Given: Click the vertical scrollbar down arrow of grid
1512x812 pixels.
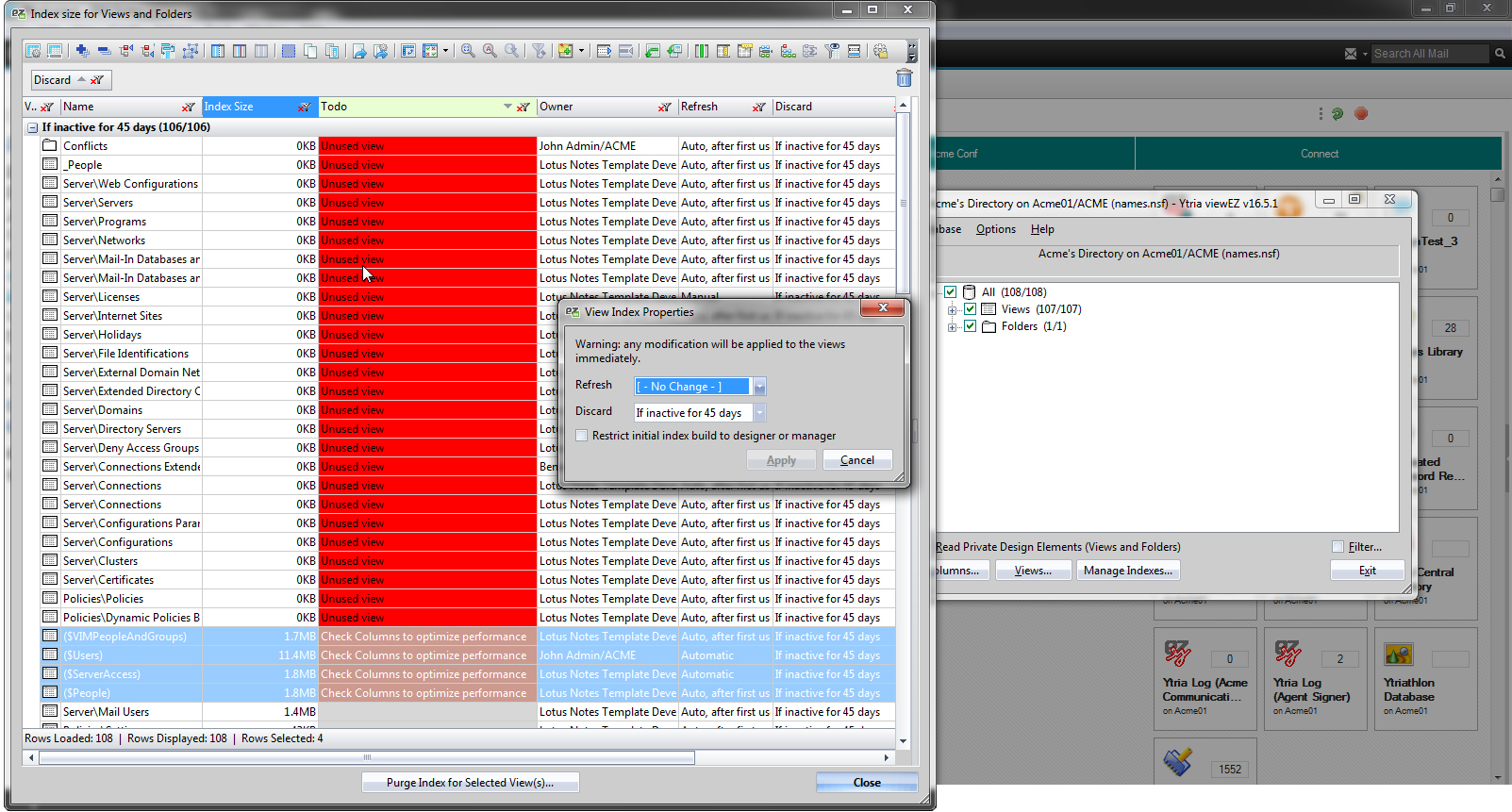Looking at the screenshot, I should pos(903,741).
